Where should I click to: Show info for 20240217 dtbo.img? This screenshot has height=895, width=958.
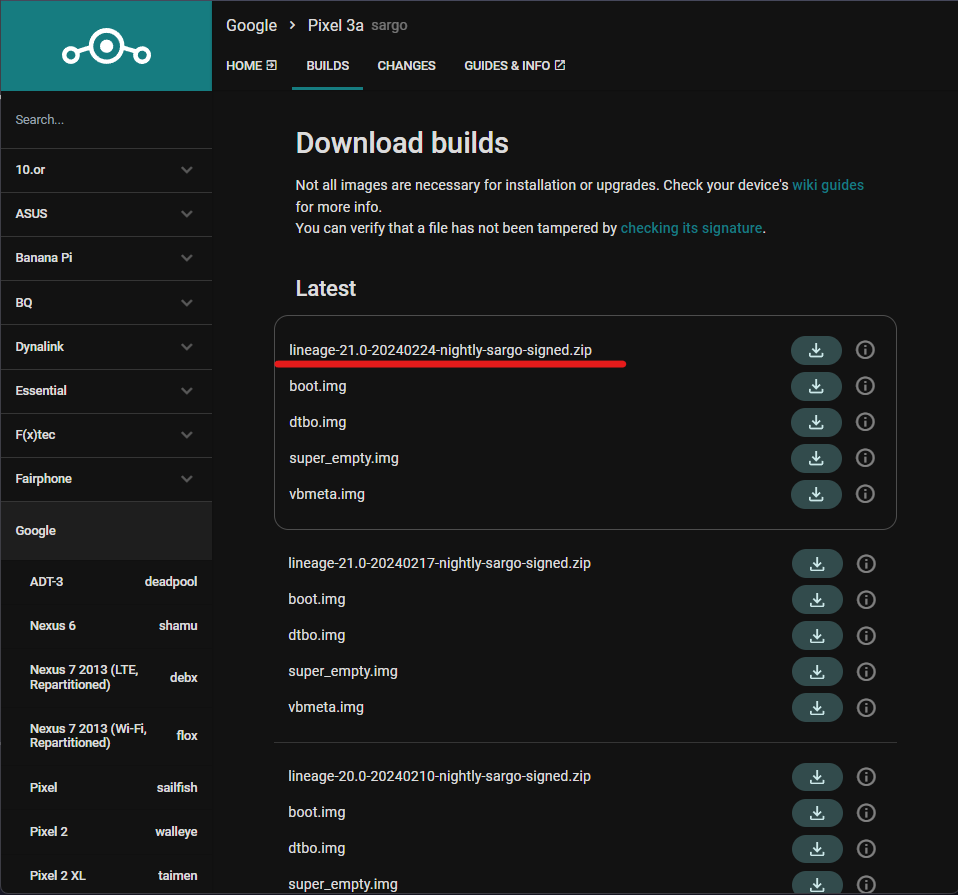point(866,635)
